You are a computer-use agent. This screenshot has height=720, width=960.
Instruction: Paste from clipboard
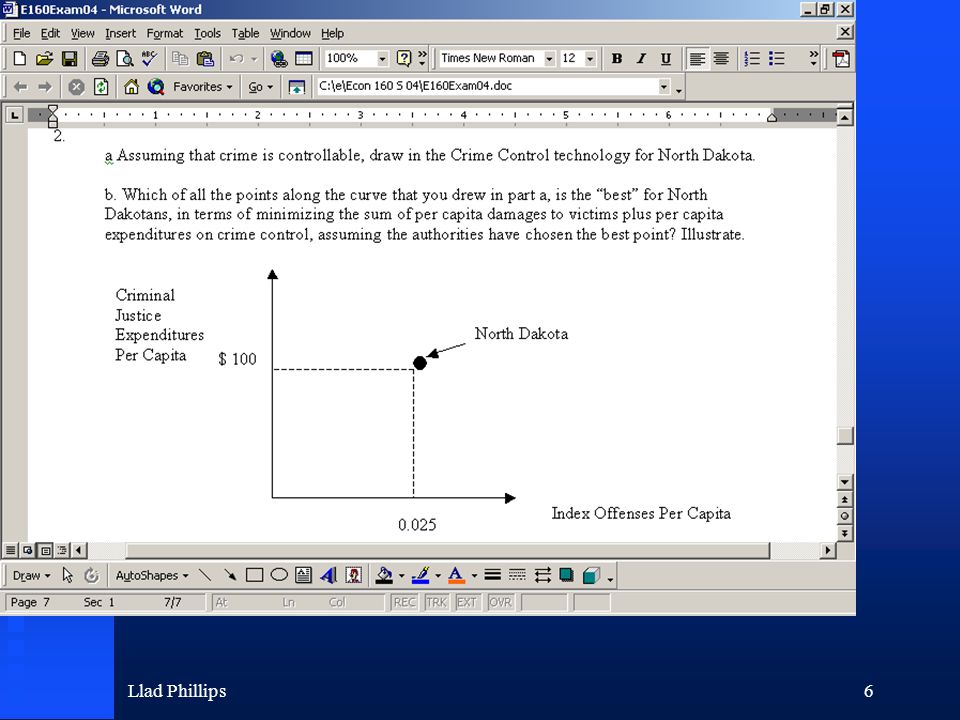pos(205,59)
